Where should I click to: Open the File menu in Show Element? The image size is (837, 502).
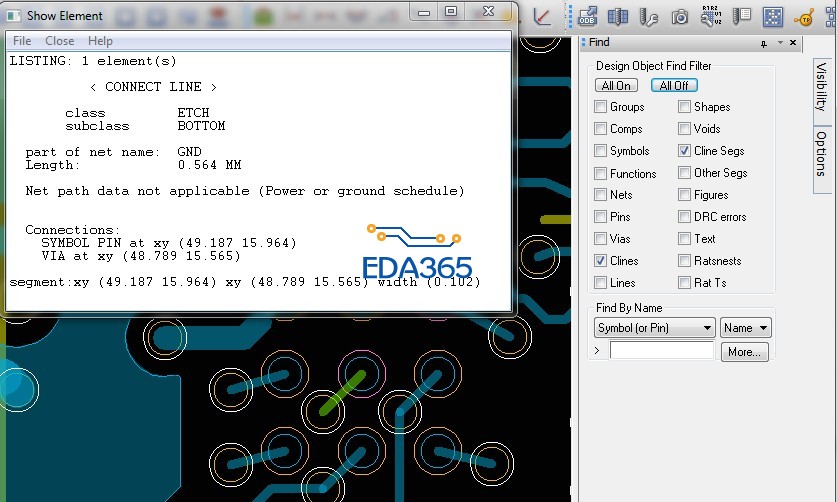pyautogui.click(x=22, y=41)
